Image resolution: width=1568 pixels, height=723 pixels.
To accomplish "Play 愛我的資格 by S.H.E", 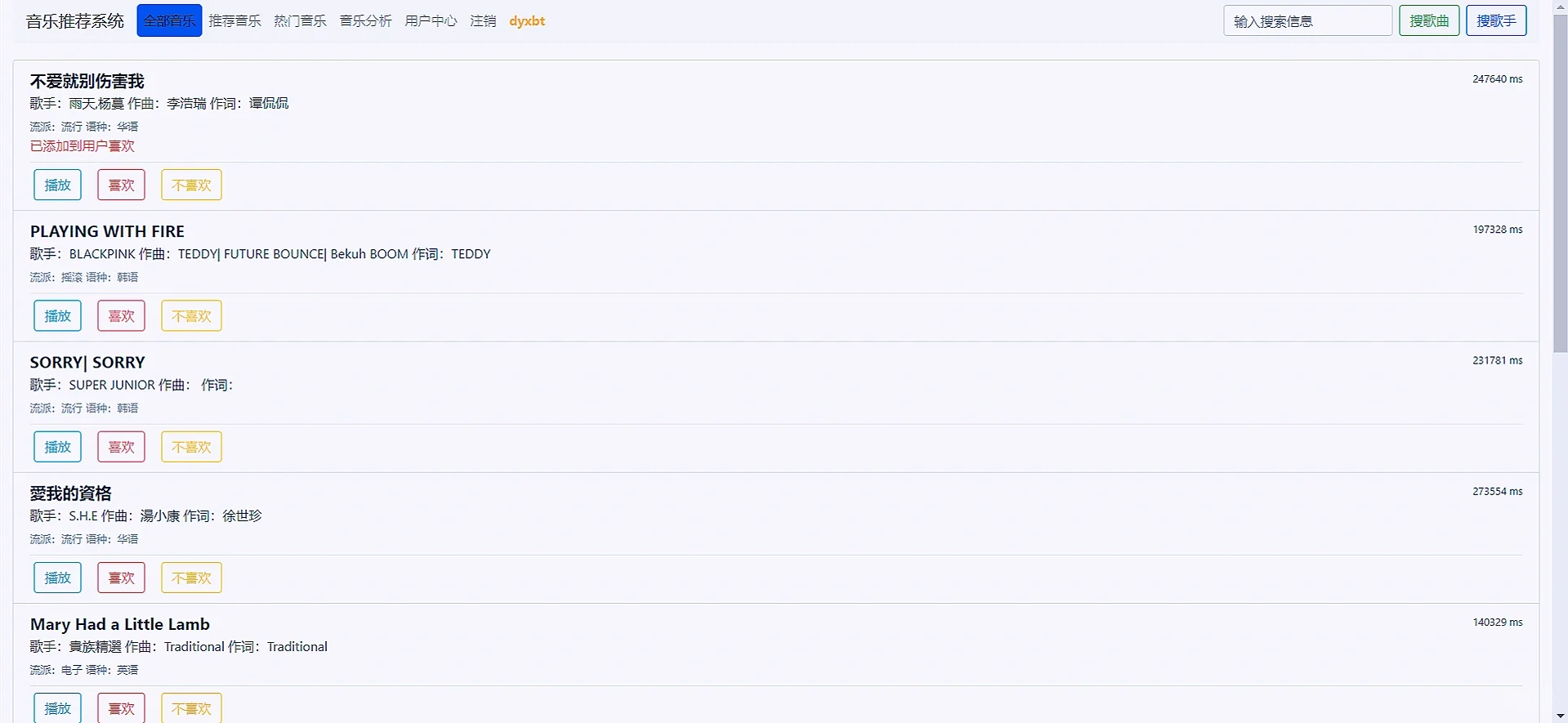I will [x=57, y=578].
